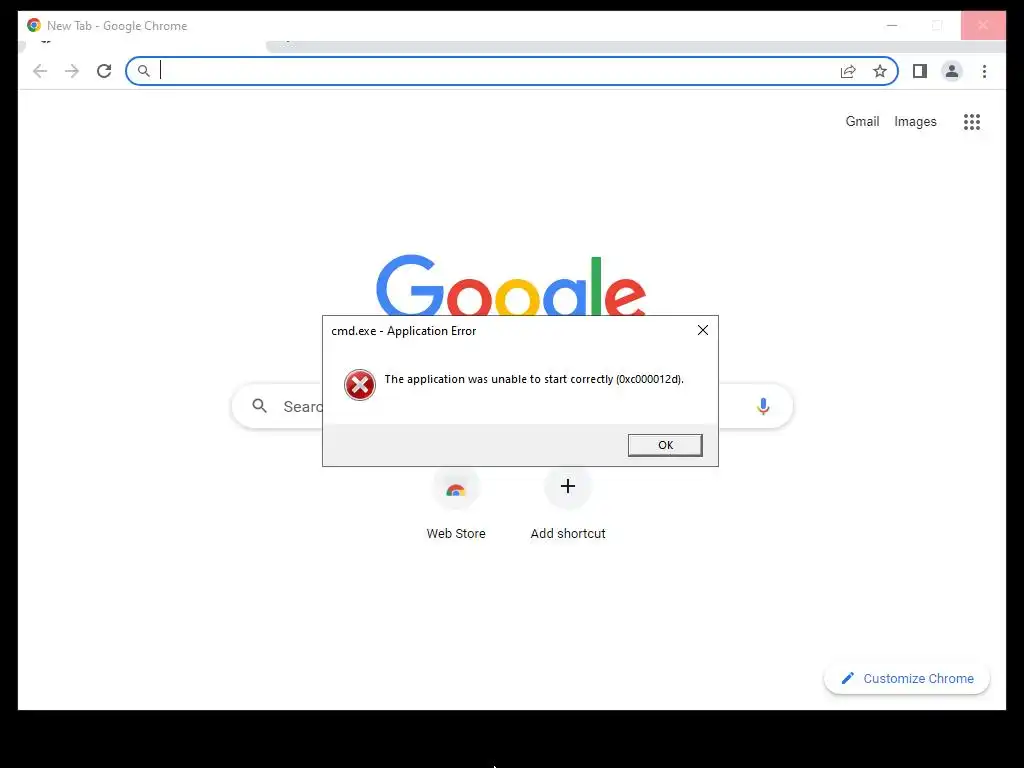Click the back navigation arrow
1024x768 pixels.
(x=40, y=71)
